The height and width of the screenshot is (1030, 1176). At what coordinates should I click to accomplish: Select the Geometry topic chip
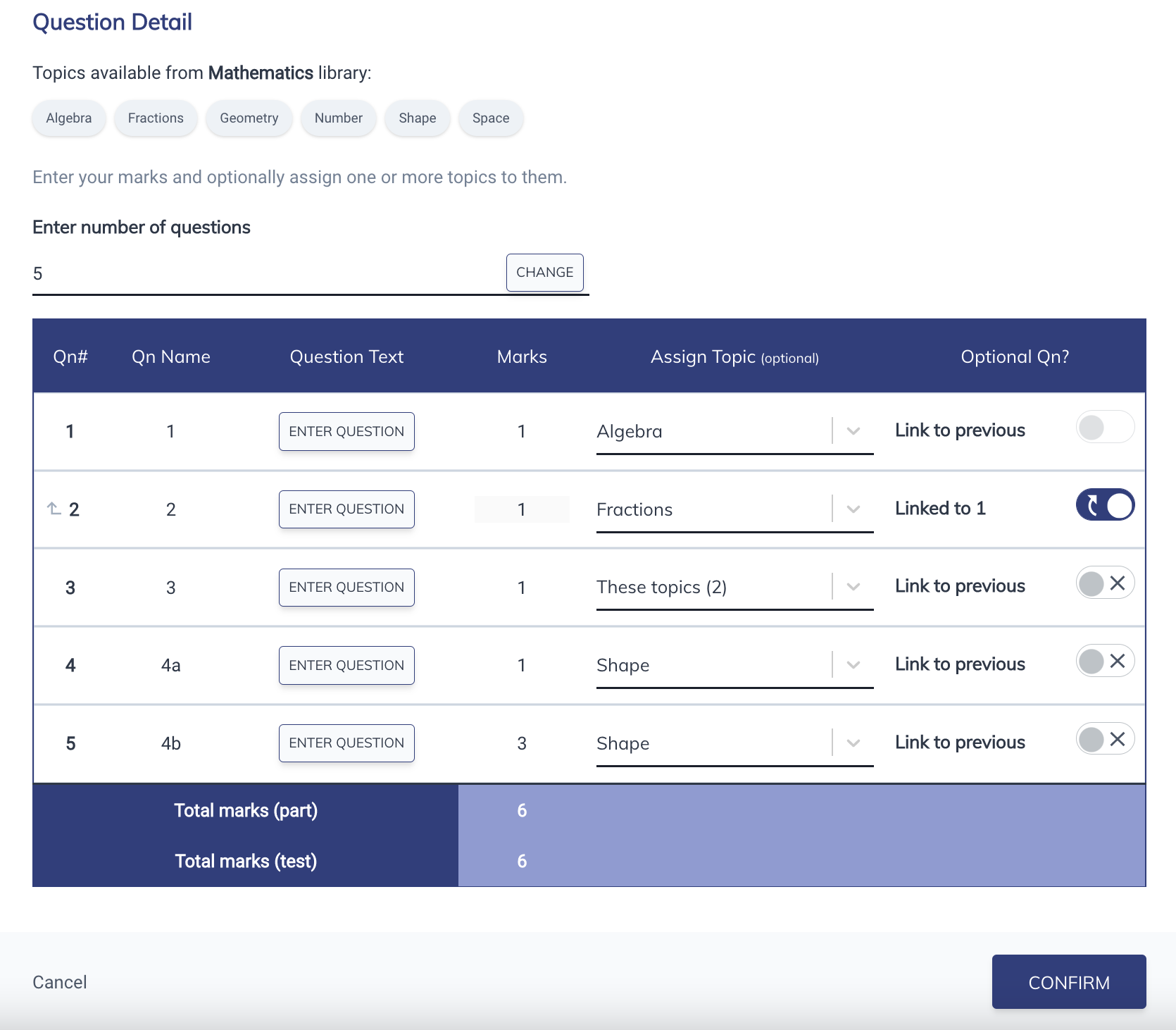pos(249,118)
